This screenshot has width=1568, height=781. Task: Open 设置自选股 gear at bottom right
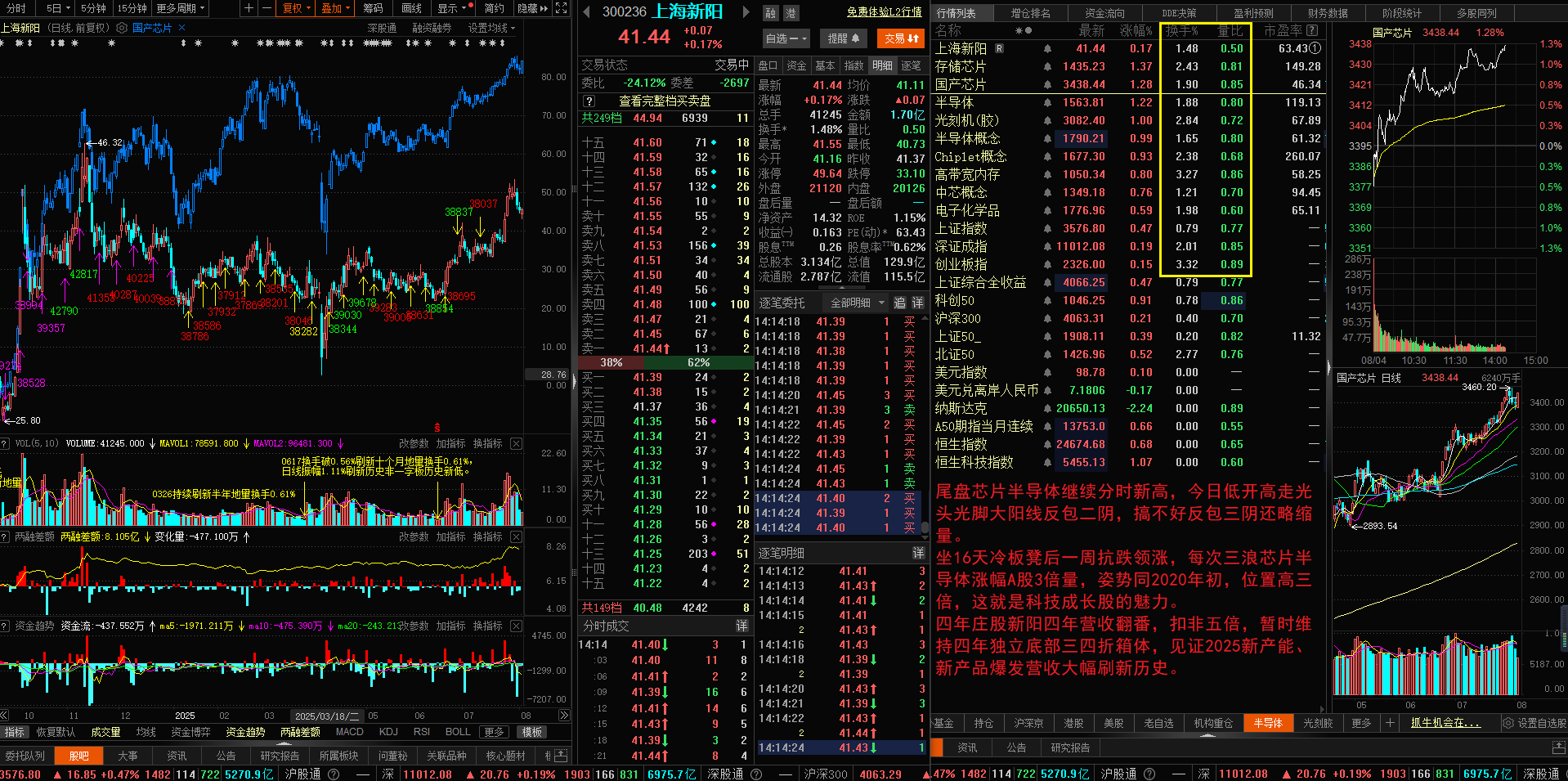click(x=1534, y=723)
